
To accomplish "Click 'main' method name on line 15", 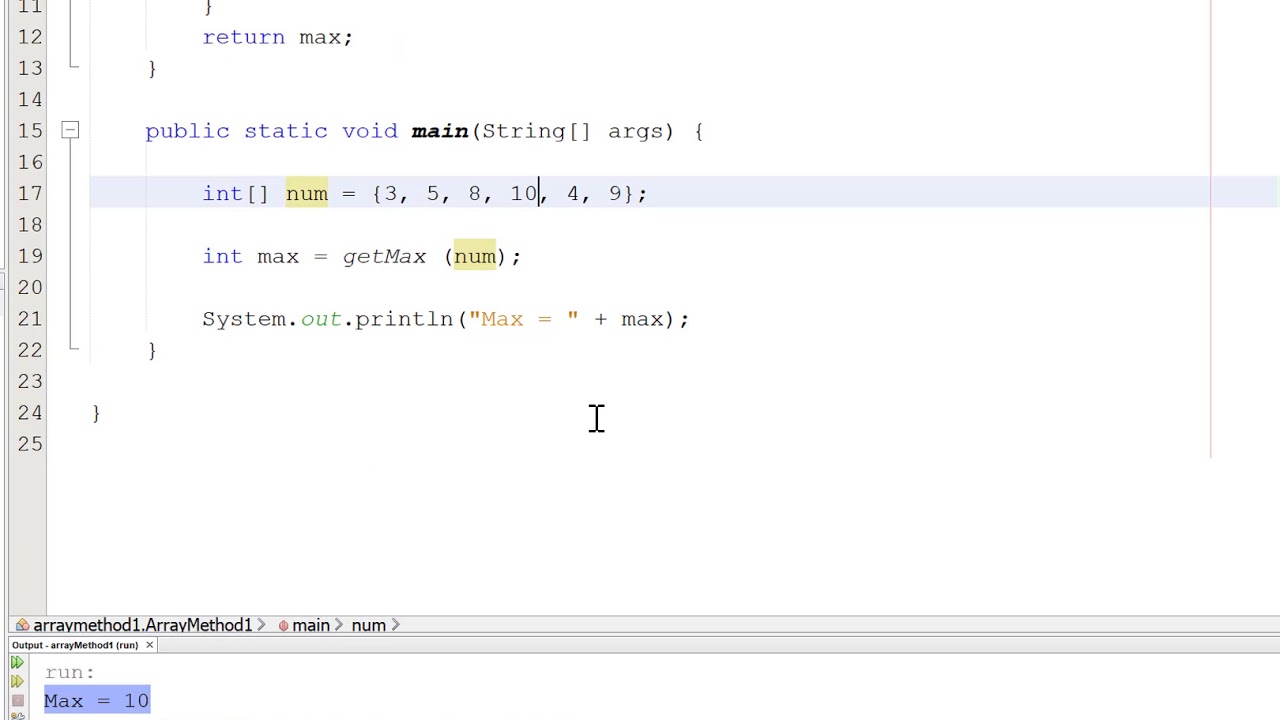I will pos(440,131).
